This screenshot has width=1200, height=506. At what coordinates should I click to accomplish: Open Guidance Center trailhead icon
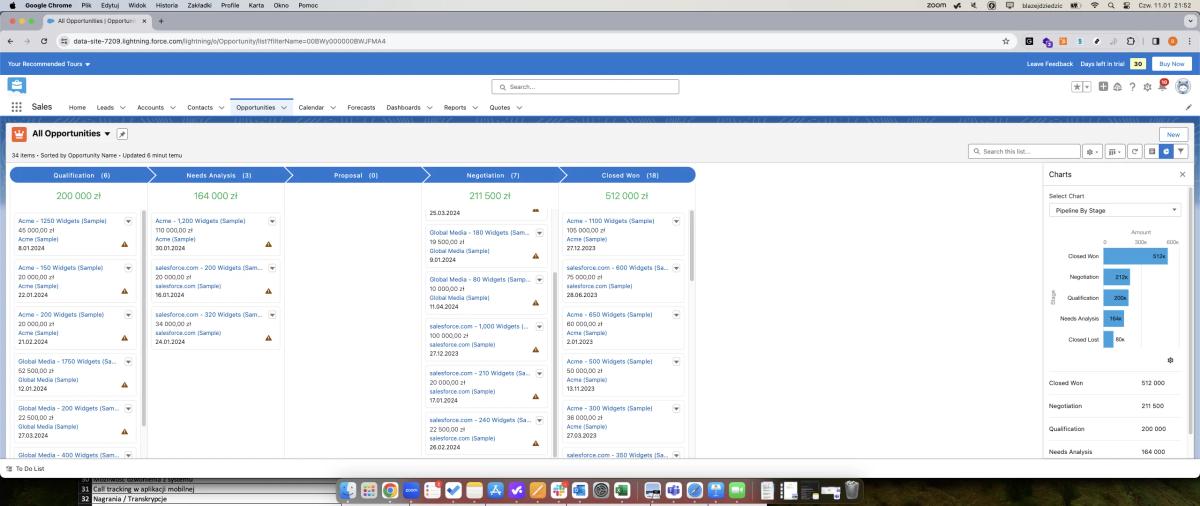[1117, 87]
